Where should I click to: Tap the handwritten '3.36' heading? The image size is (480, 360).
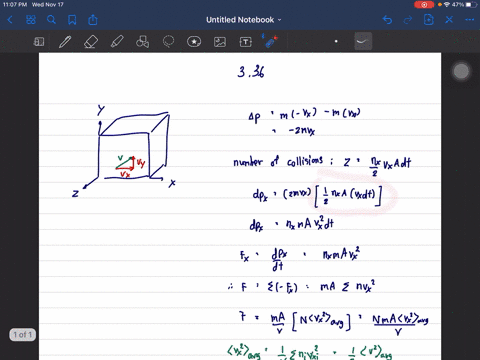[251, 71]
